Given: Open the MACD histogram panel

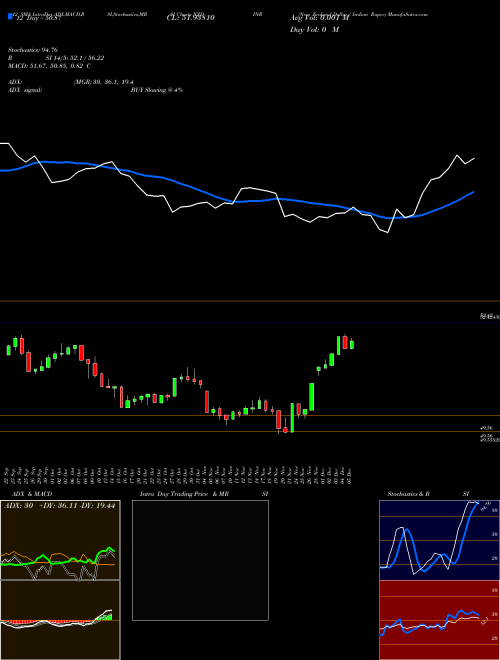Looking at the screenshot, I should tap(60, 620).
